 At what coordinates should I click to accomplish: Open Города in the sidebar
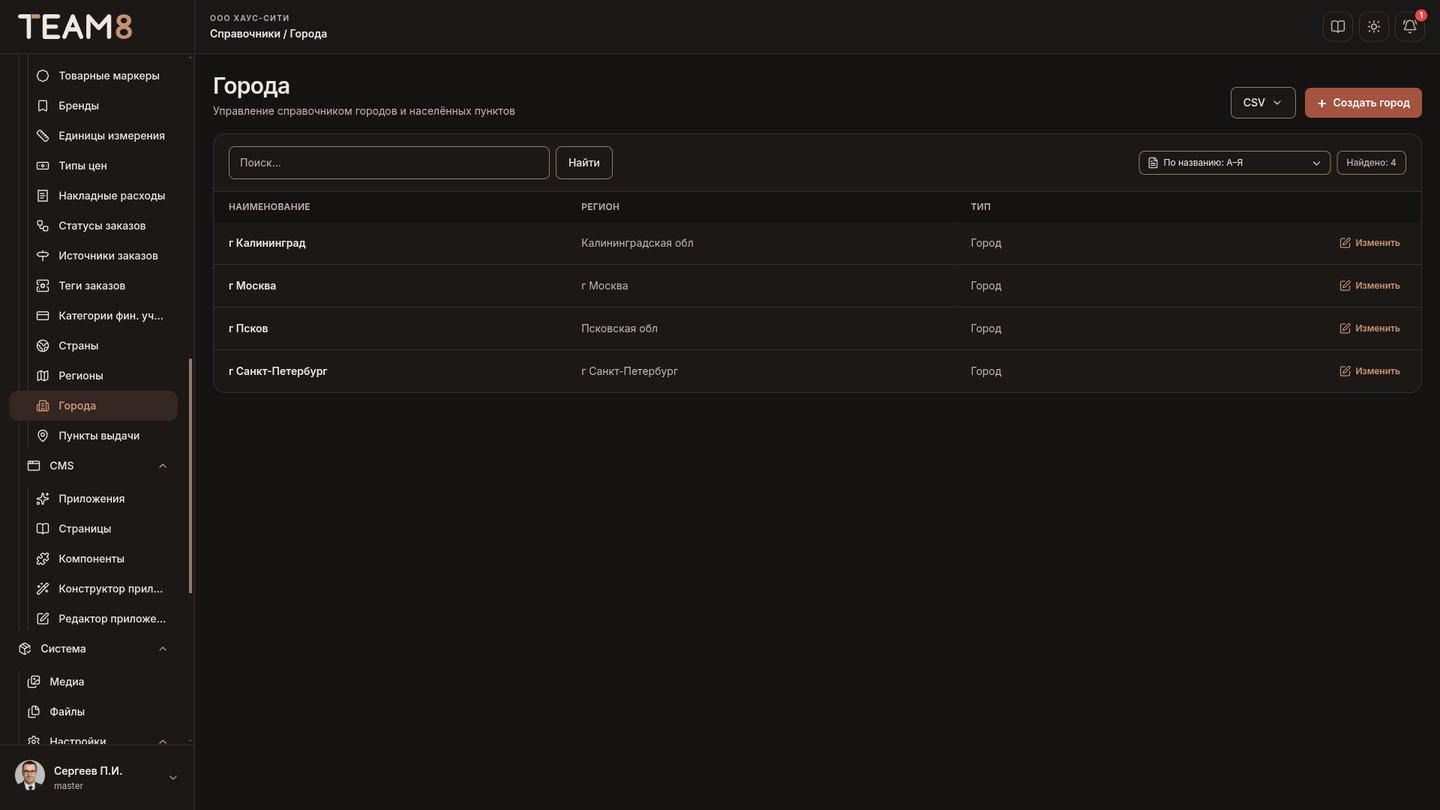[93, 406]
